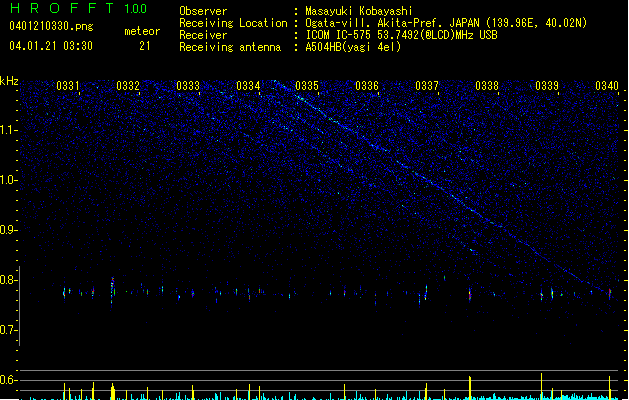Click the 0334 time marker
The height and width of the screenshot is (400, 629).
tap(248, 86)
